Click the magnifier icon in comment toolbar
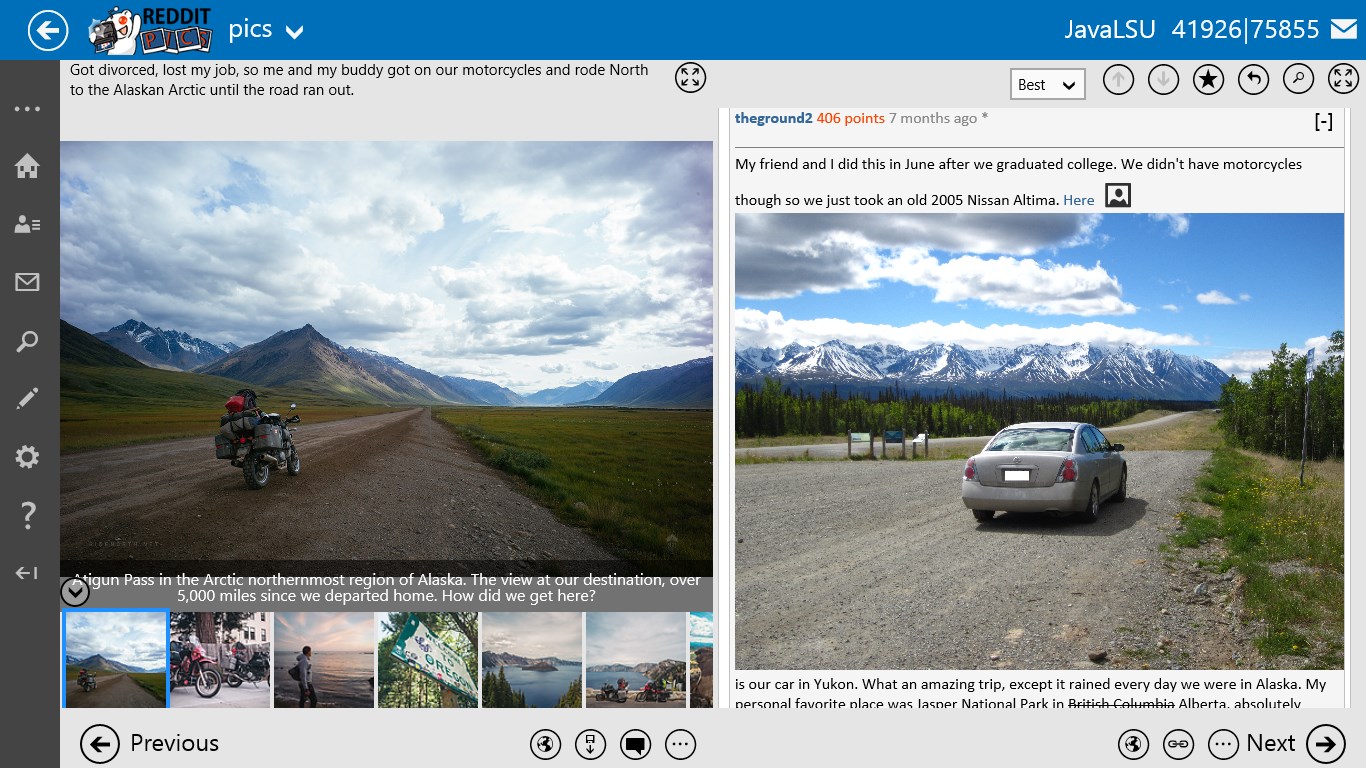The image size is (1366, 768). [1298, 79]
